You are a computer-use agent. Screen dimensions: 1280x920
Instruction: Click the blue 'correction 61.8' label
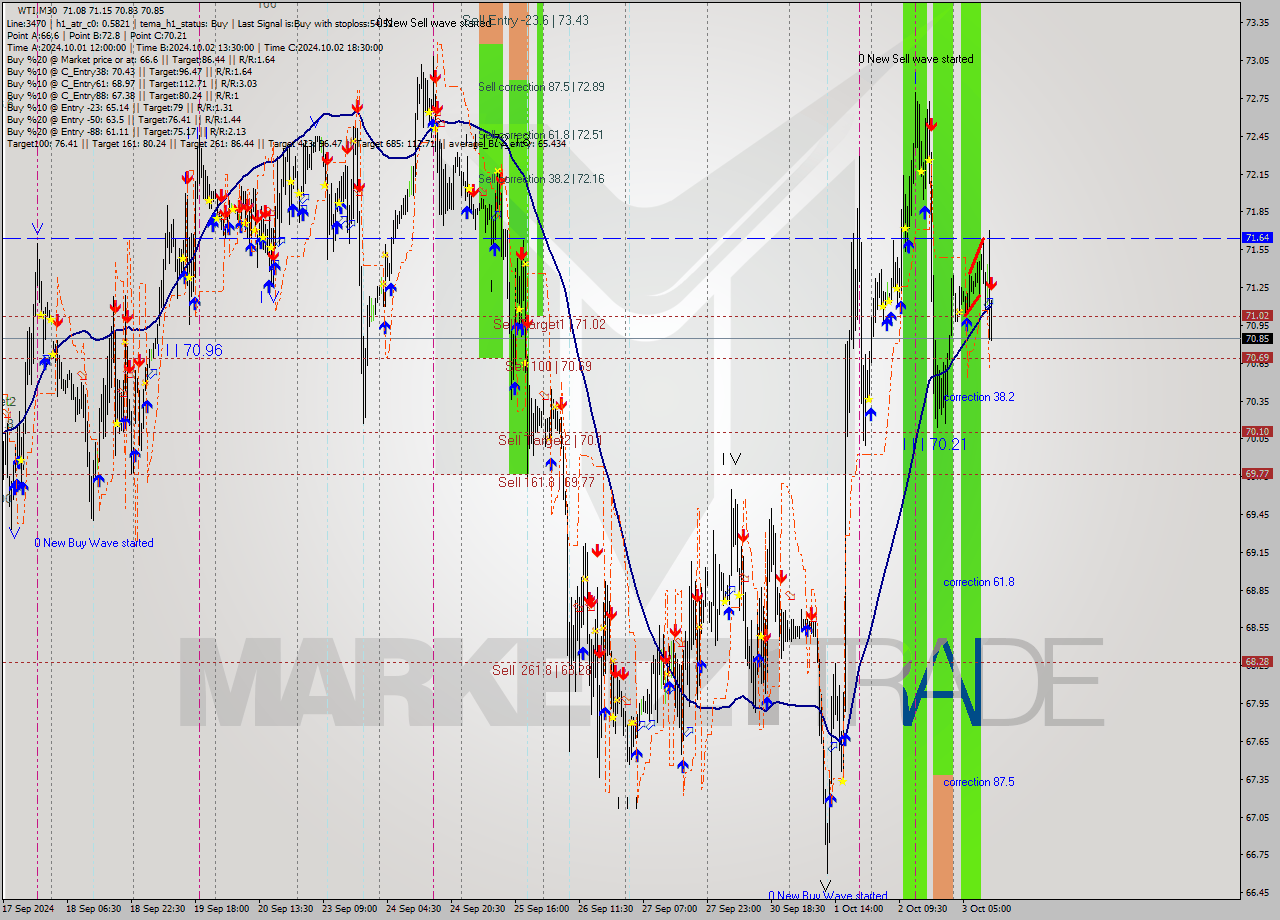pos(979,582)
